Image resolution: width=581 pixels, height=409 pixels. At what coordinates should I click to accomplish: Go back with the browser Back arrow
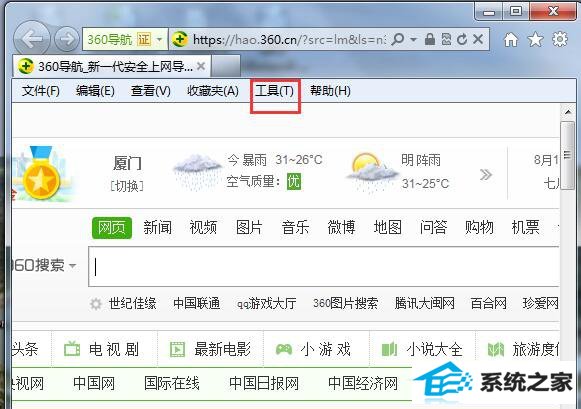coord(32,39)
